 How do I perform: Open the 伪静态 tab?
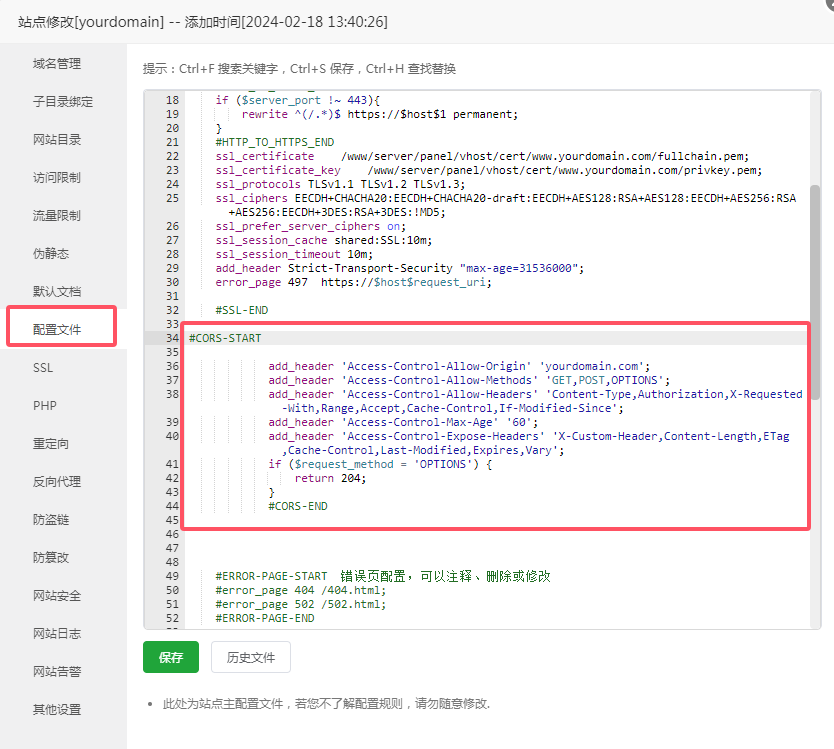point(51,254)
